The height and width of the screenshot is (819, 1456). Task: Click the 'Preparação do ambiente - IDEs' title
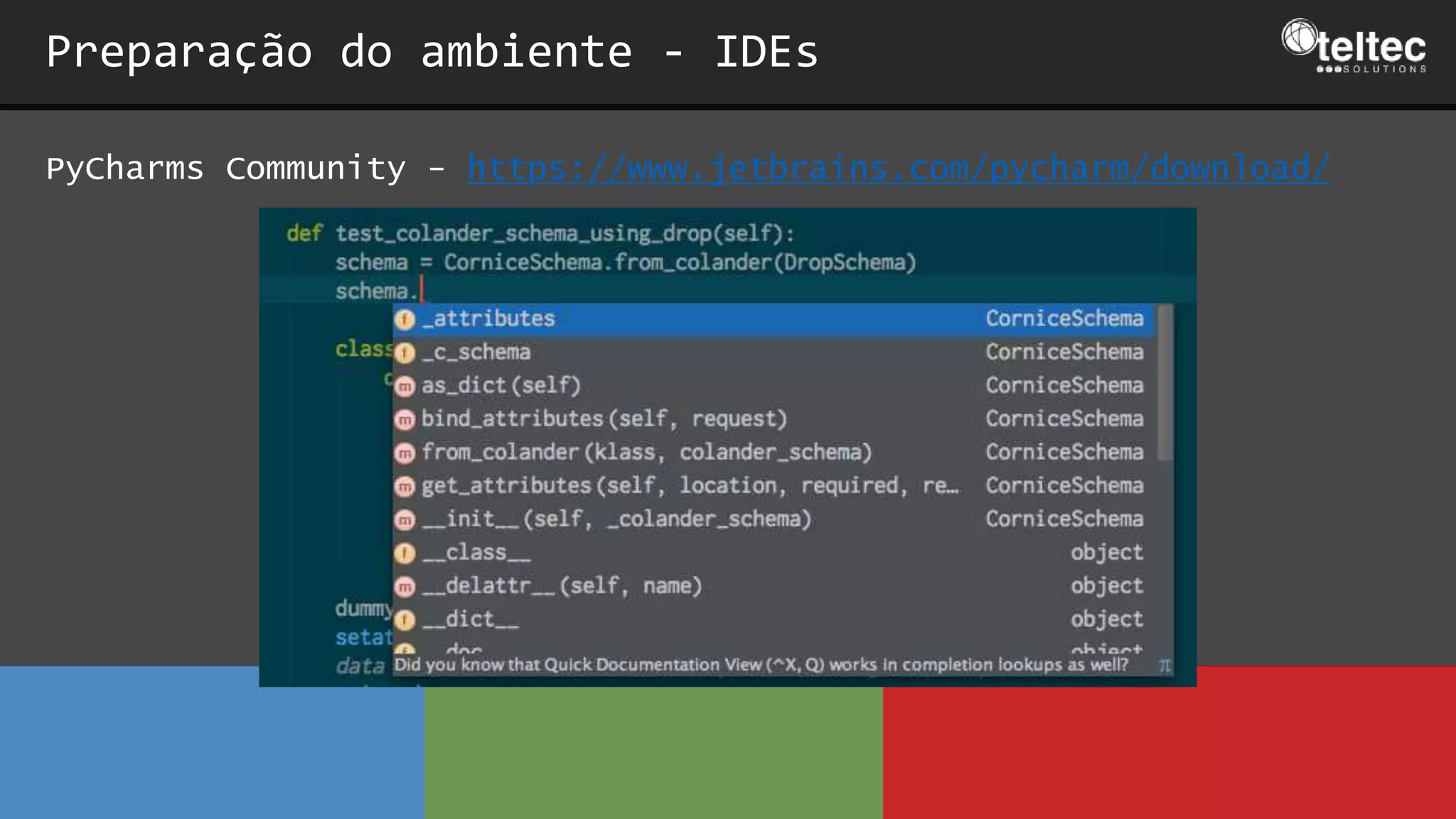(x=432, y=53)
